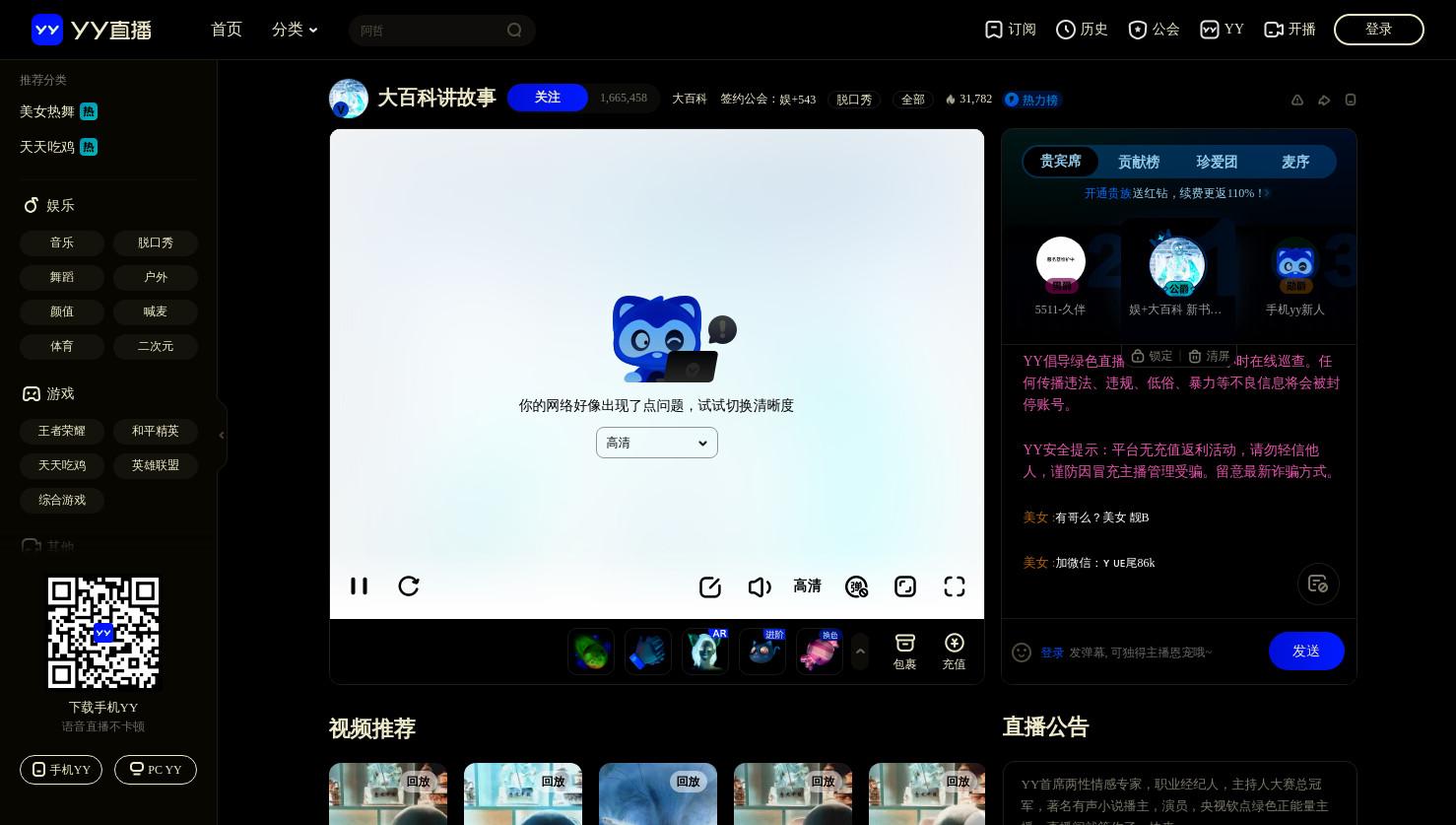The image size is (1456, 825).
Task: Follow the streamer with 关注
Action: coord(548,98)
